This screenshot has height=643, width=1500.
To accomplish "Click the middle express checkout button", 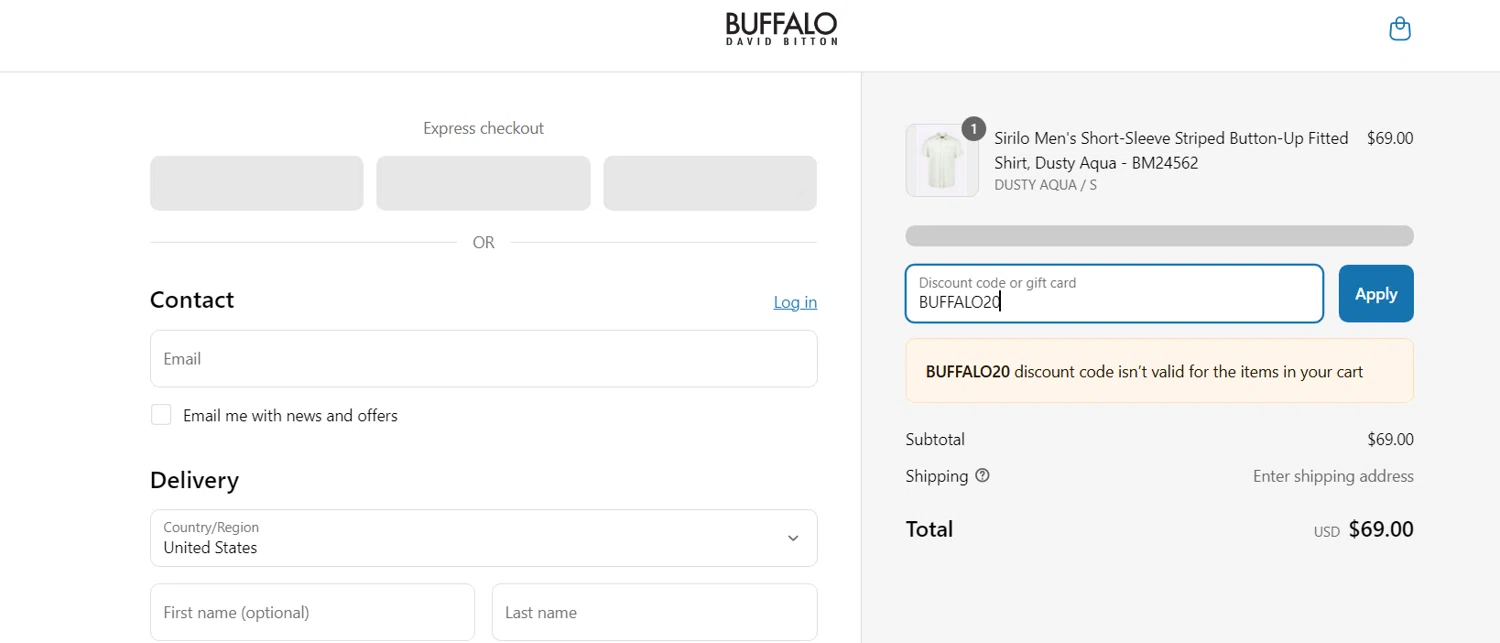I will 483,183.
